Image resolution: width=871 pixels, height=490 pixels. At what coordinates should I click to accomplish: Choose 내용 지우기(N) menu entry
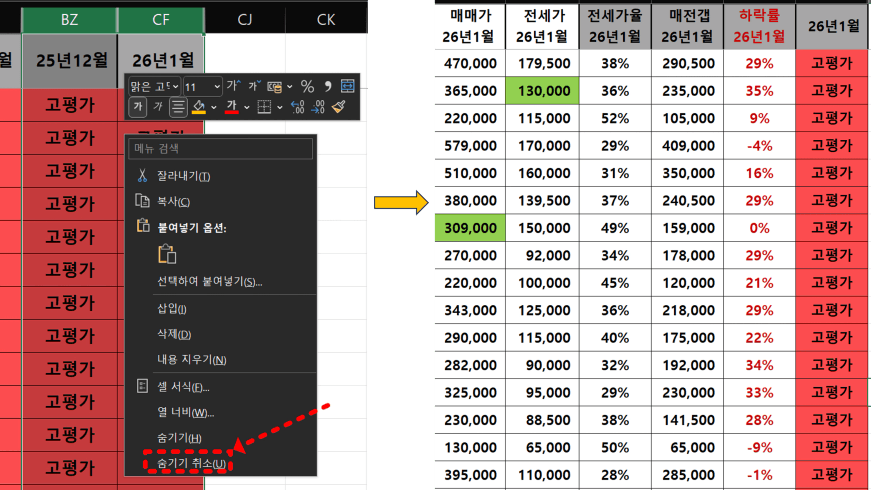(192, 359)
